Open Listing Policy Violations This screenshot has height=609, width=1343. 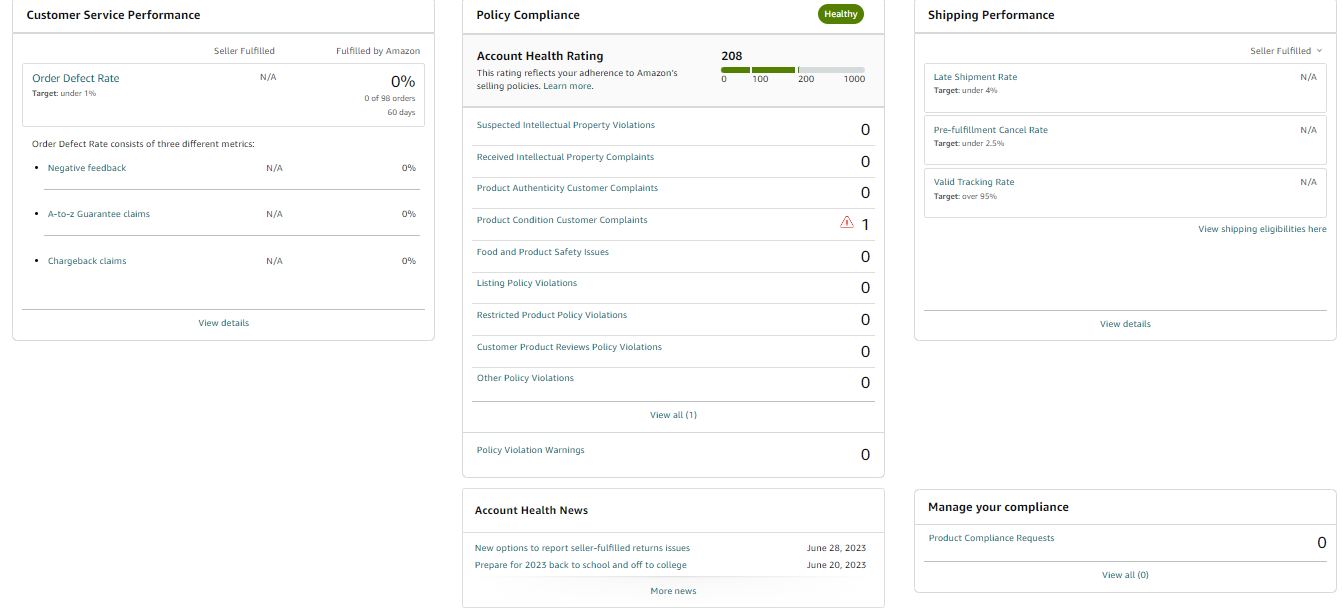click(x=526, y=283)
